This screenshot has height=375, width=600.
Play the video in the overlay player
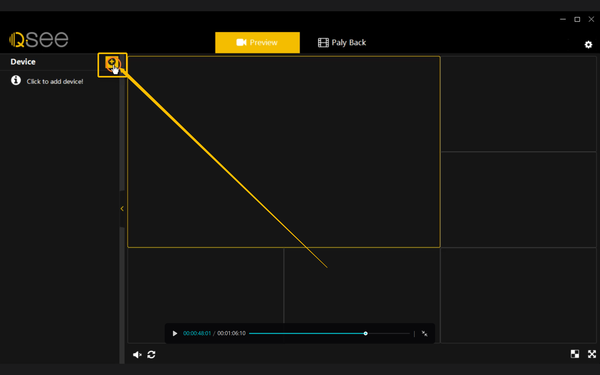coord(175,333)
